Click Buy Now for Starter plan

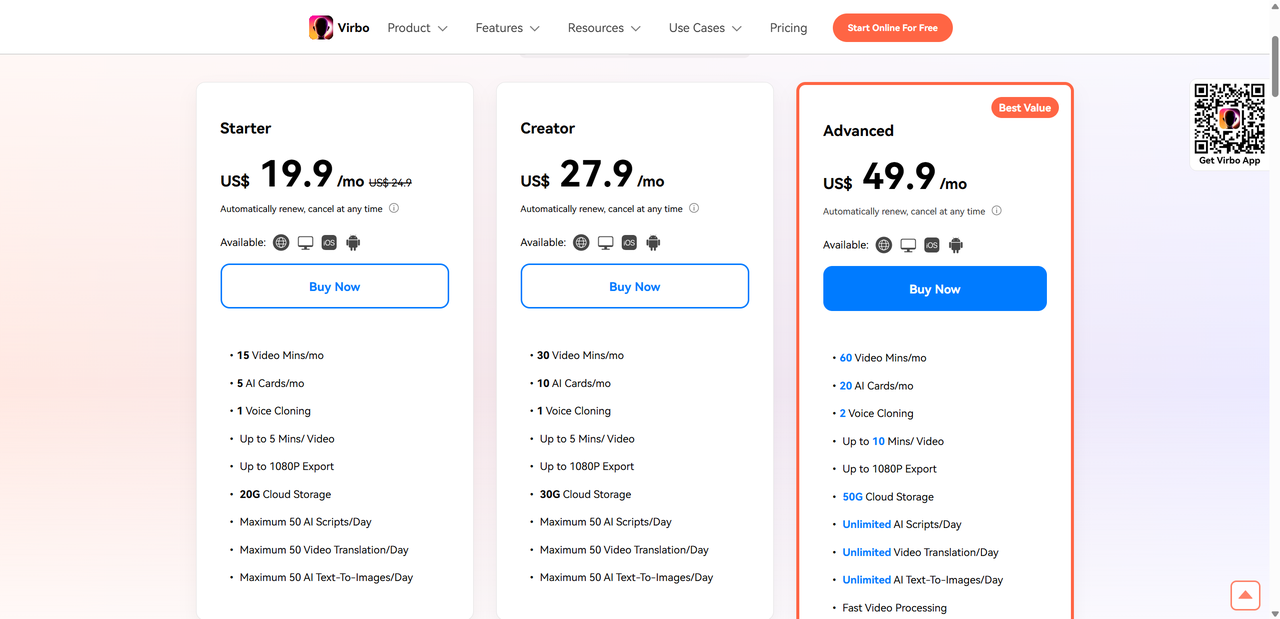[334, 286]
